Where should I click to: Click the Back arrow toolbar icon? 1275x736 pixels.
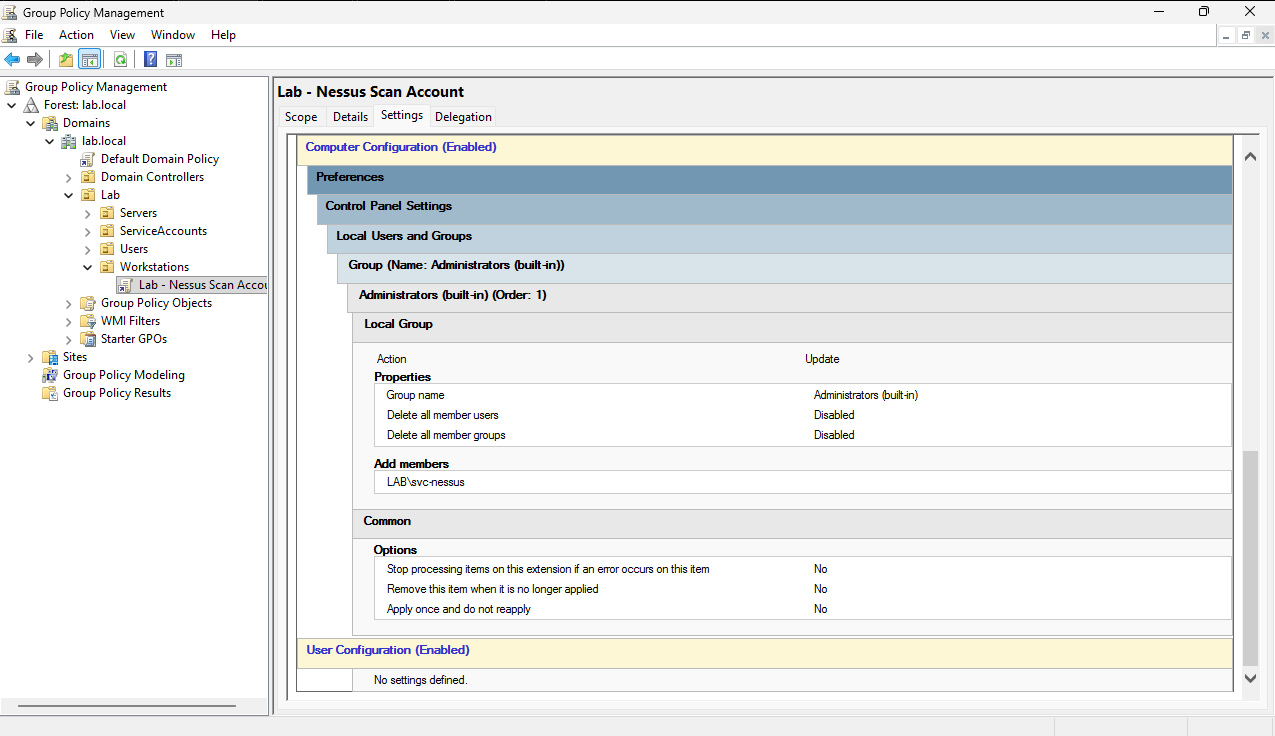(12, 59)
